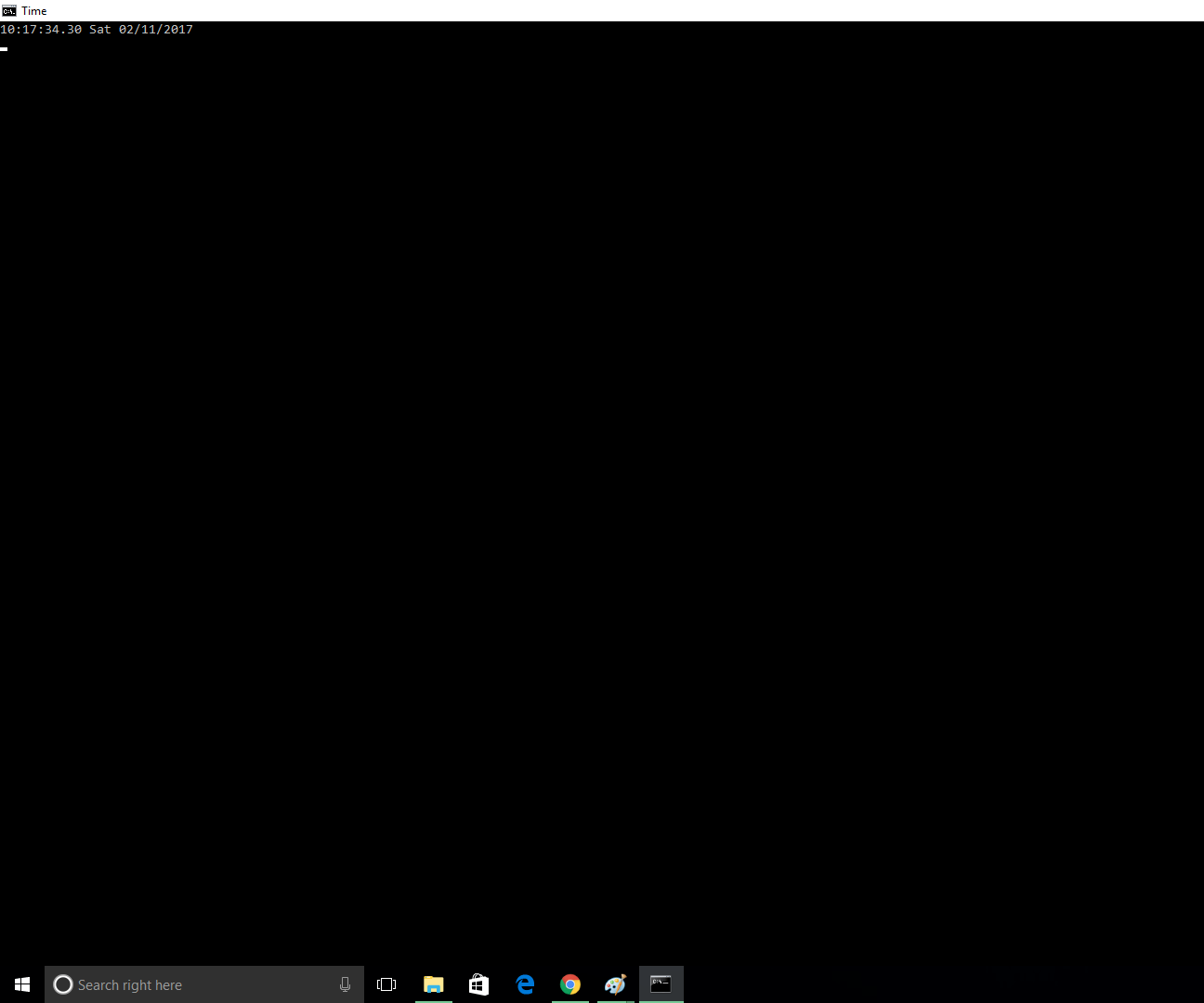The image size is (1204, 1003).
Task: Activate the microphone voice search icon
Action: [345, 984]
